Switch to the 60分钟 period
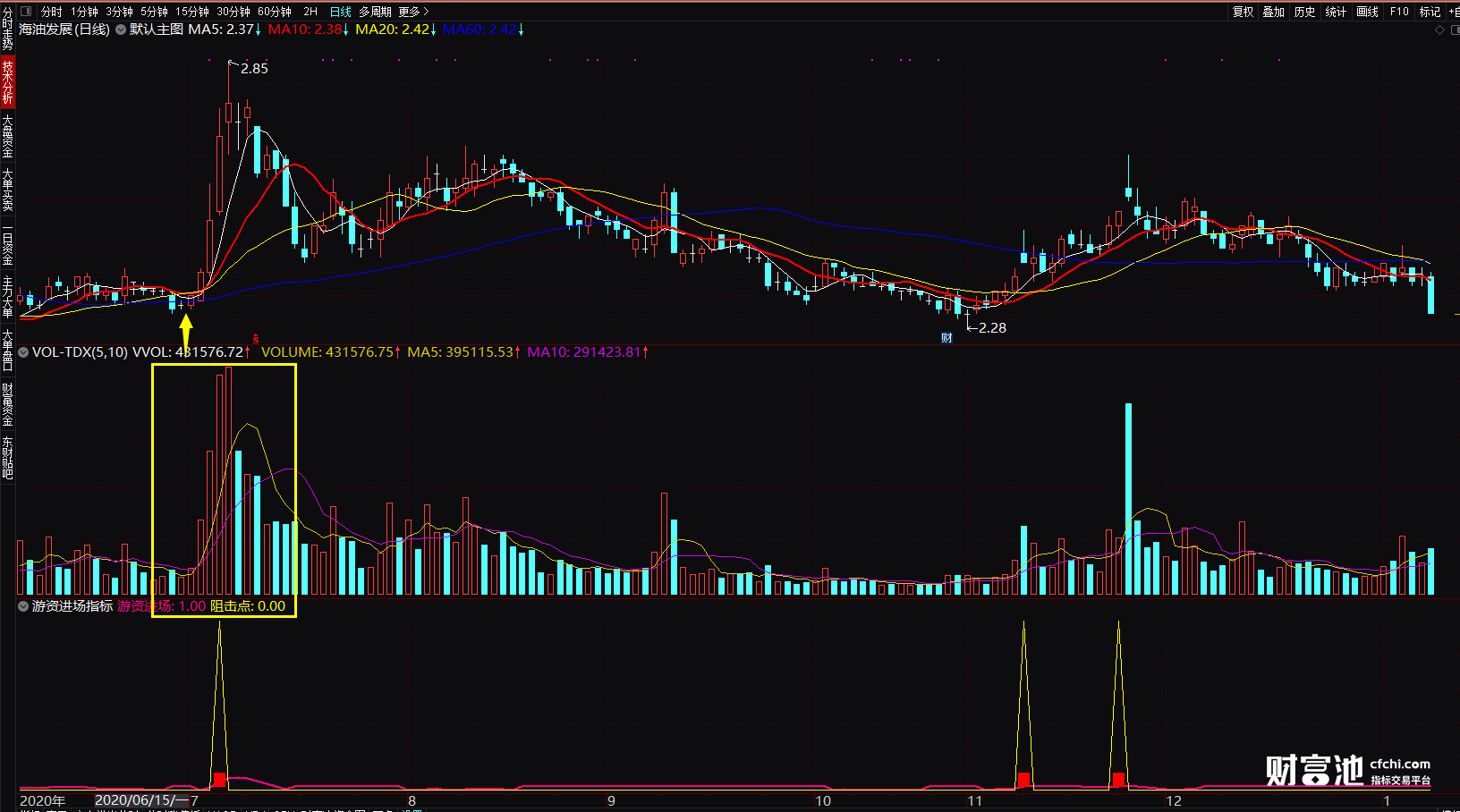The image size is (1460, 812). point(275,12)
